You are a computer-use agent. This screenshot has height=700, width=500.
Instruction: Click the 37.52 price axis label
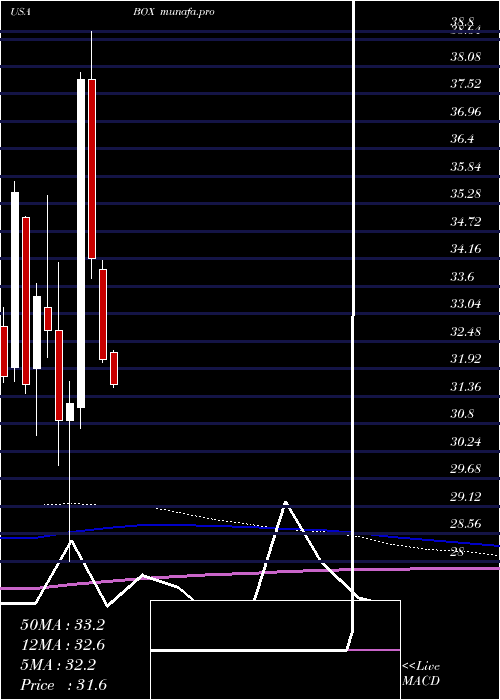point(466,84)
